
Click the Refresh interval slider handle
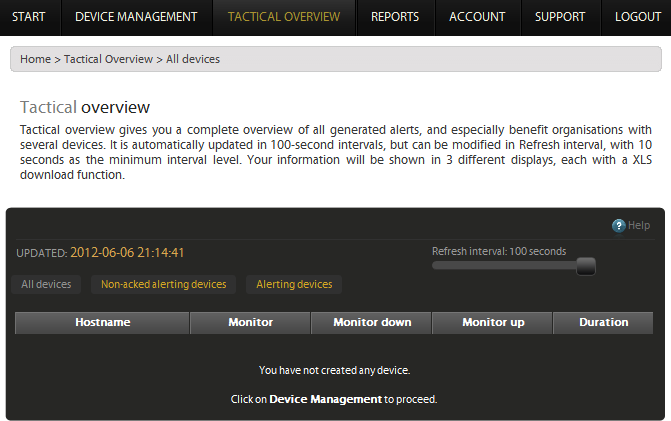tap(586, 266)
